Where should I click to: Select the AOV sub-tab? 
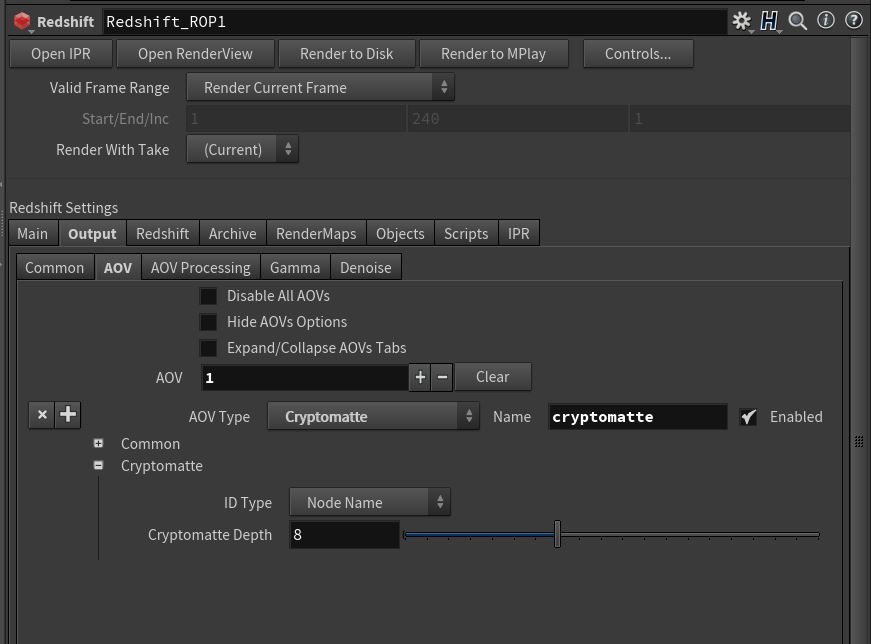pyautogui.click(x=118, y=267)
